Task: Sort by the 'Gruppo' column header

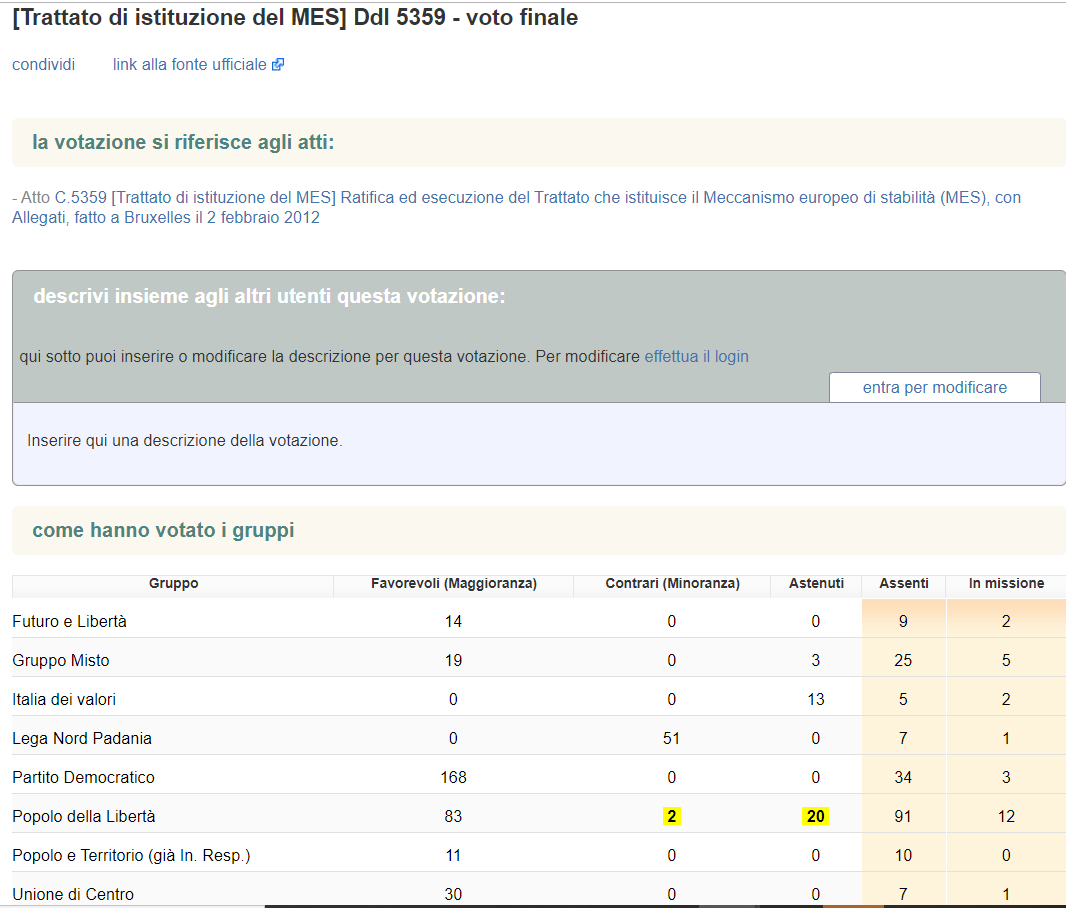Action: click(x=173, y=584)
